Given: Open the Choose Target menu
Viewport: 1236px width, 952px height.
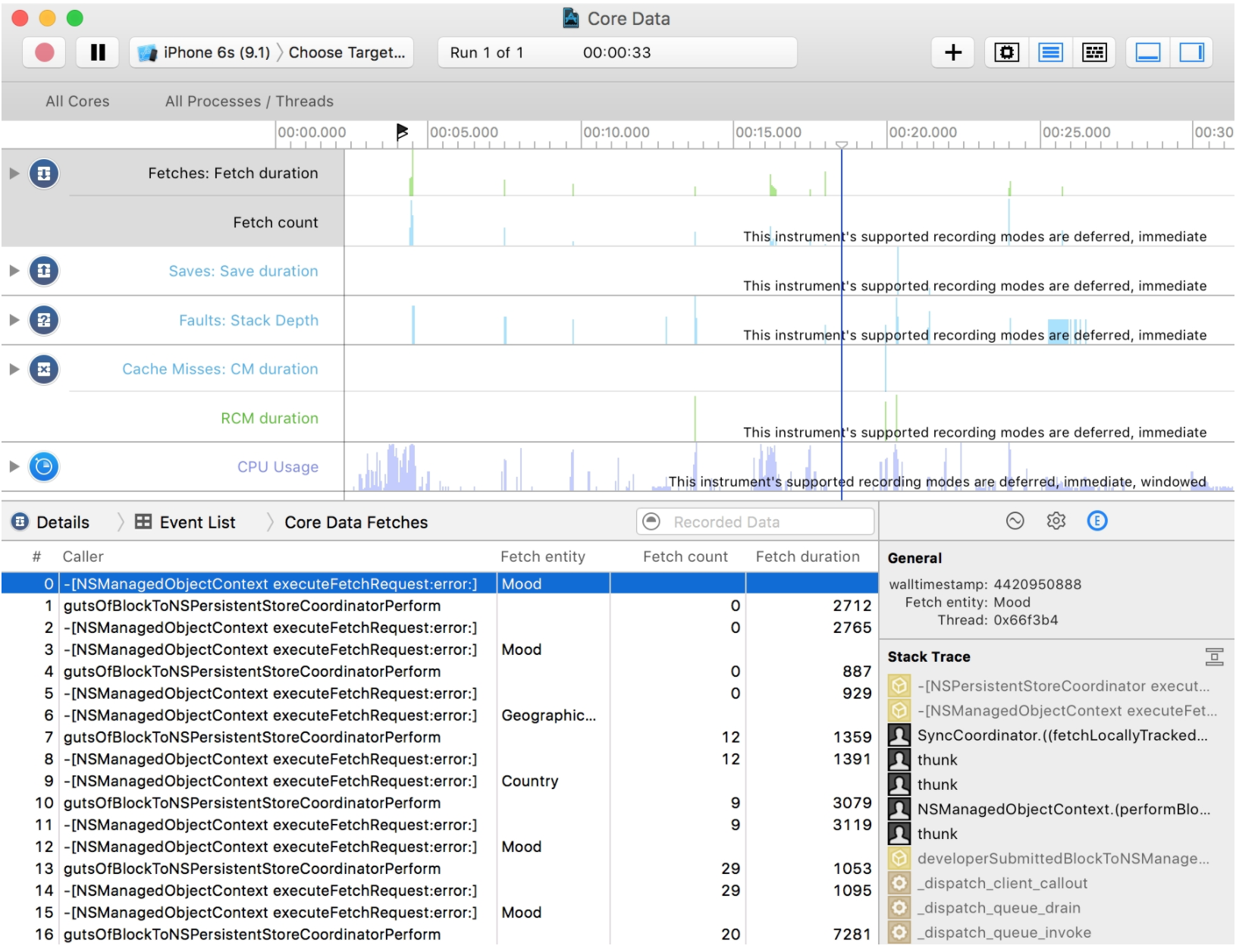Looking at the screenshot, I should [x=347, y=52].
